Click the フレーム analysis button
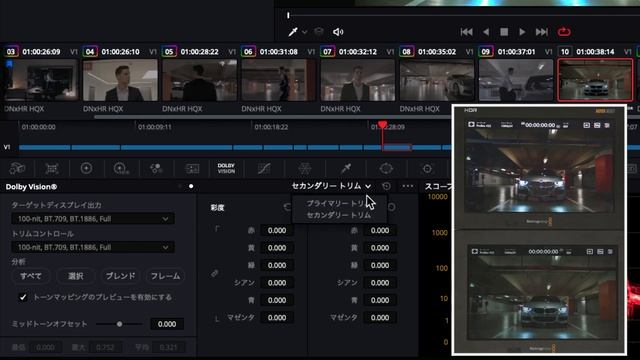 165,276
